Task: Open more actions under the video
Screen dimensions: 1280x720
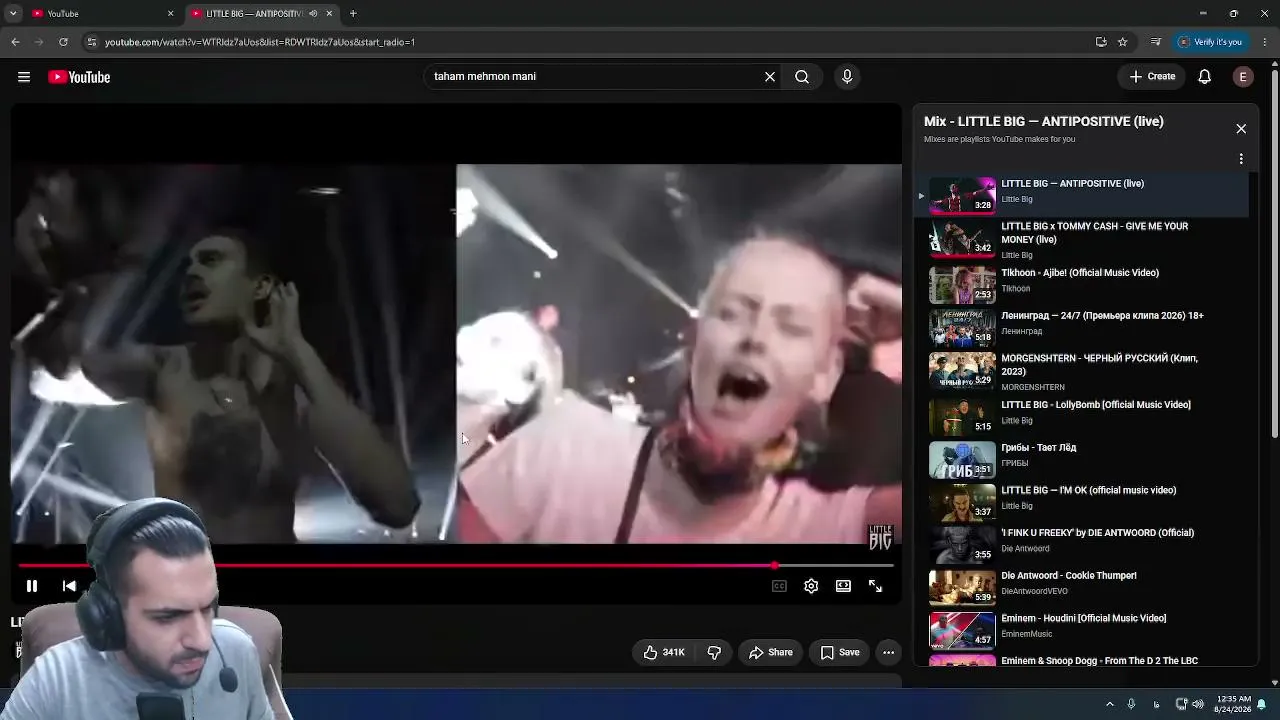Action: pyautogui.click(x=888, y=653)
